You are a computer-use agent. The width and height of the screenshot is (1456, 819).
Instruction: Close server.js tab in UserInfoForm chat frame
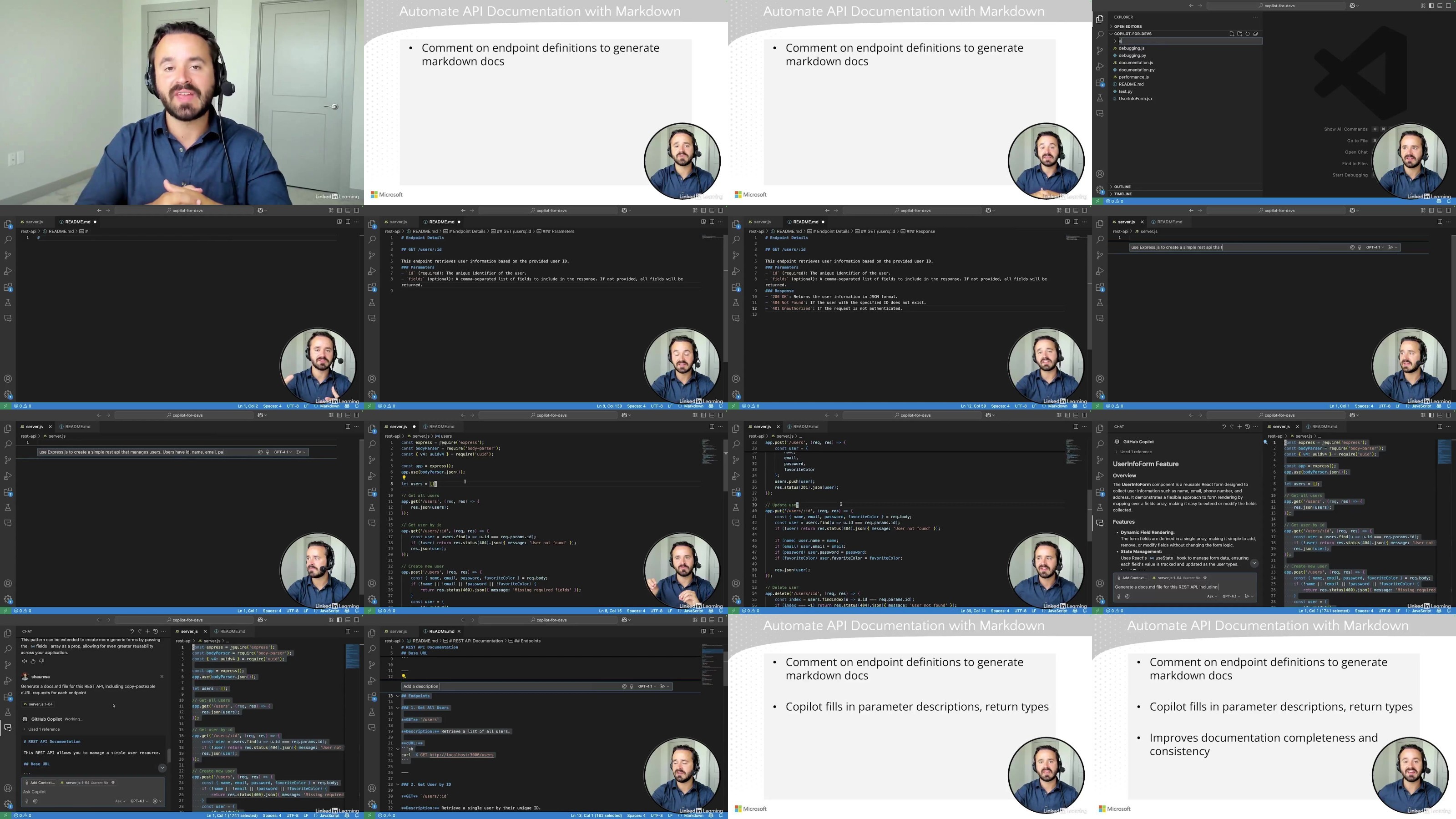(x=1297, y=427)
